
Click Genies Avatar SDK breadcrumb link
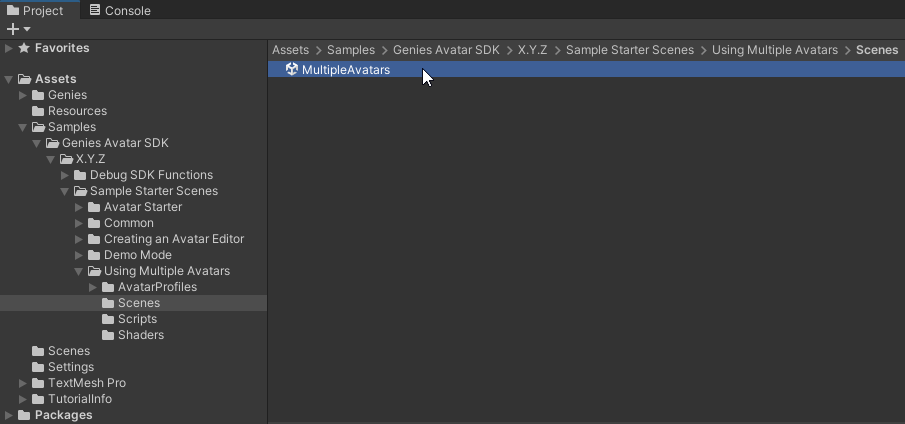click(447, 50)
